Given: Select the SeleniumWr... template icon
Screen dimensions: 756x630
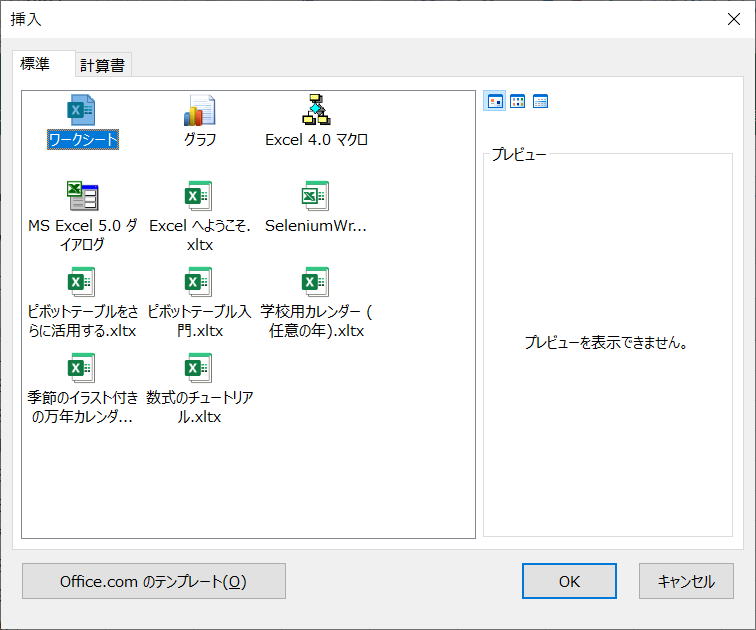Looking at the screenshot, I should tap(316, 196).
